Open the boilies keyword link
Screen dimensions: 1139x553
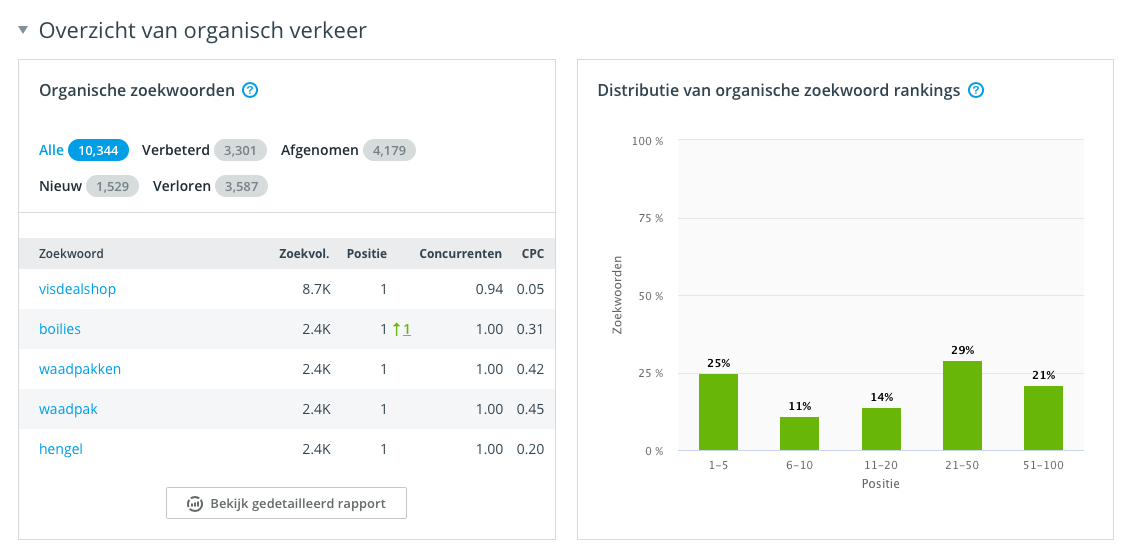(x=60, y=329)
